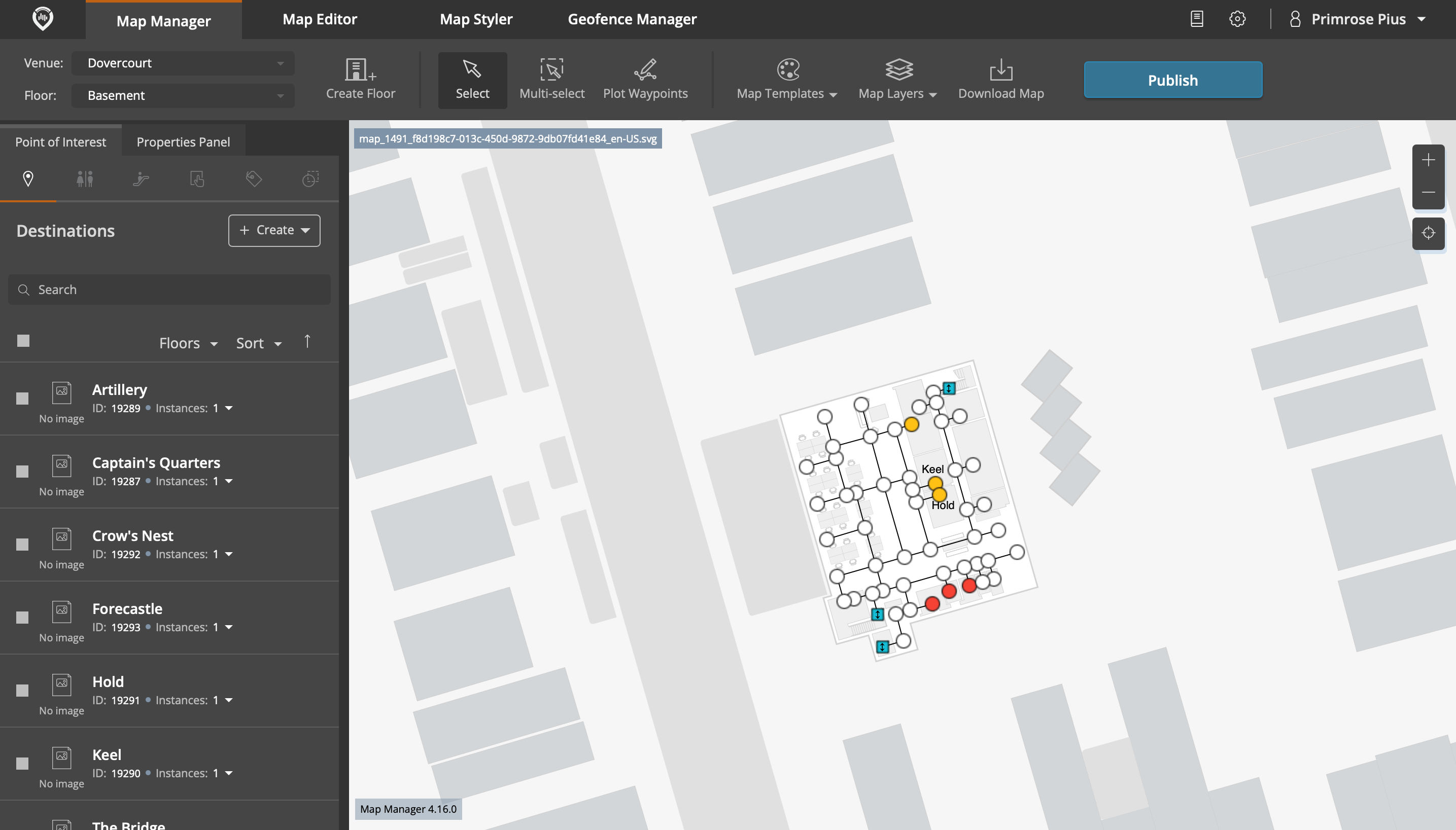Image resolution: width=1456 pixels, height=830 pixels.
Task: Open the restrooms/amenities POI category
Action: 84,178
